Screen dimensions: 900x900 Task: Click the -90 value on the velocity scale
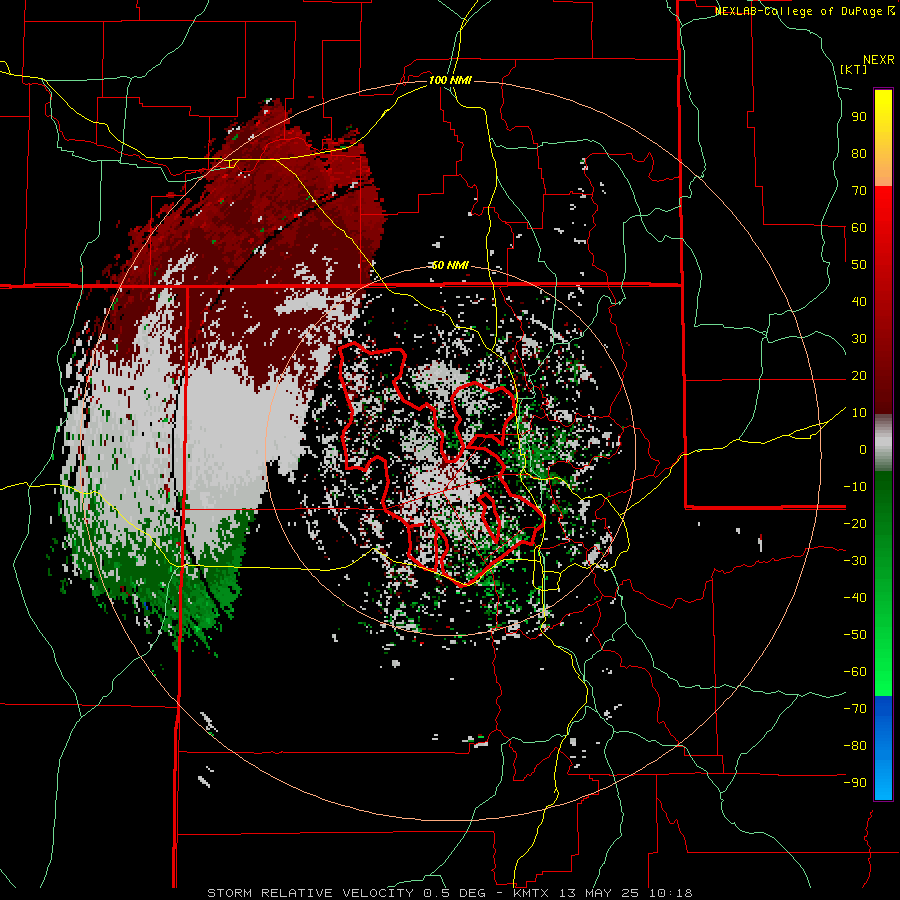pyautogui.click(x=855, y=782)
